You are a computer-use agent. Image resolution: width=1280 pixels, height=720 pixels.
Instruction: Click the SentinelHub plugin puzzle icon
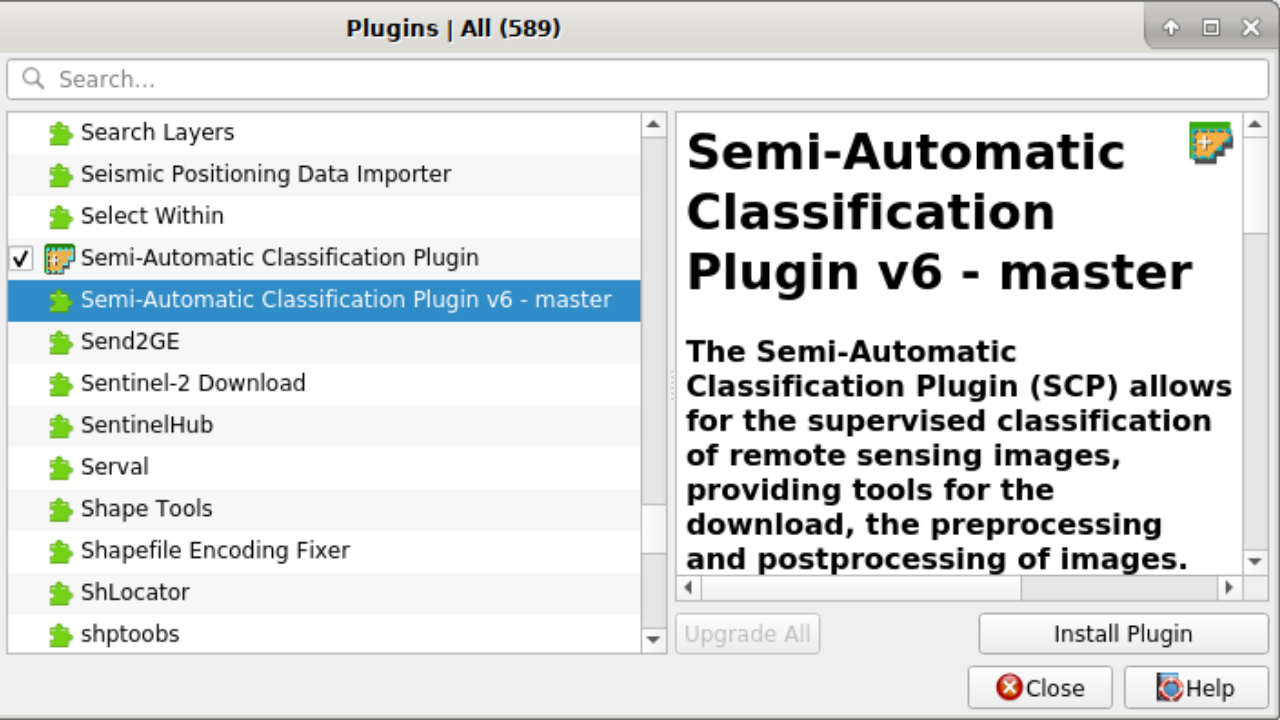click(x=61, y=426)
